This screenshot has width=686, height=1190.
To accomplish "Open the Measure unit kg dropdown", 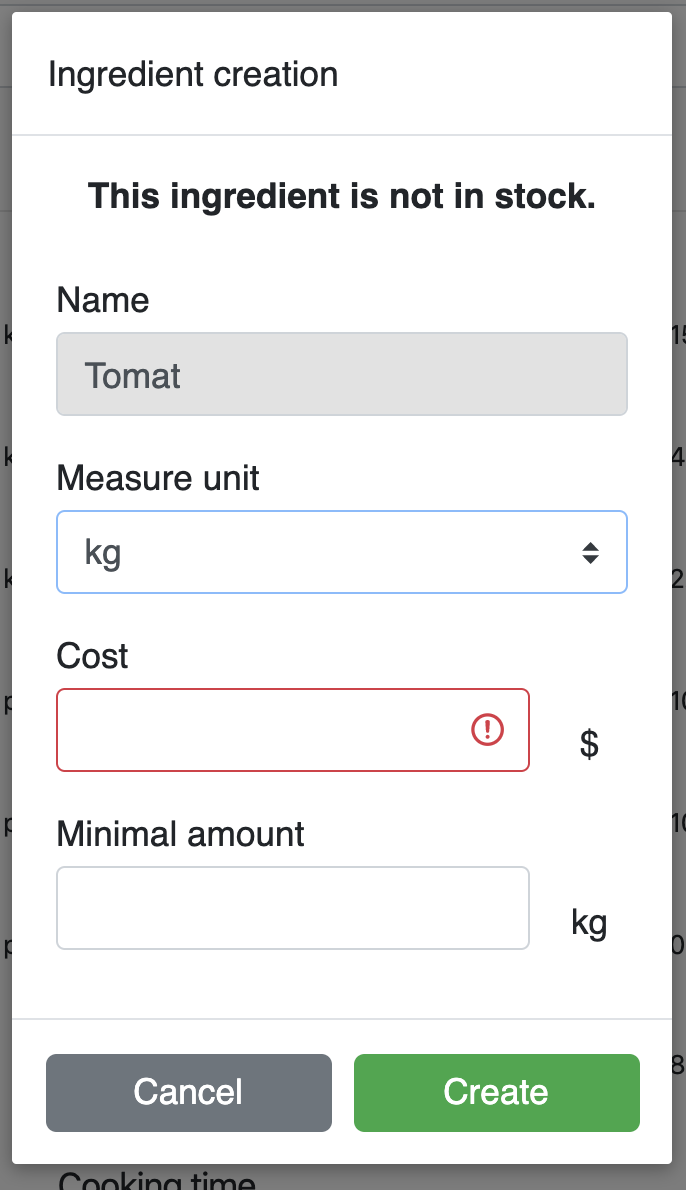I will coord(341,552).
